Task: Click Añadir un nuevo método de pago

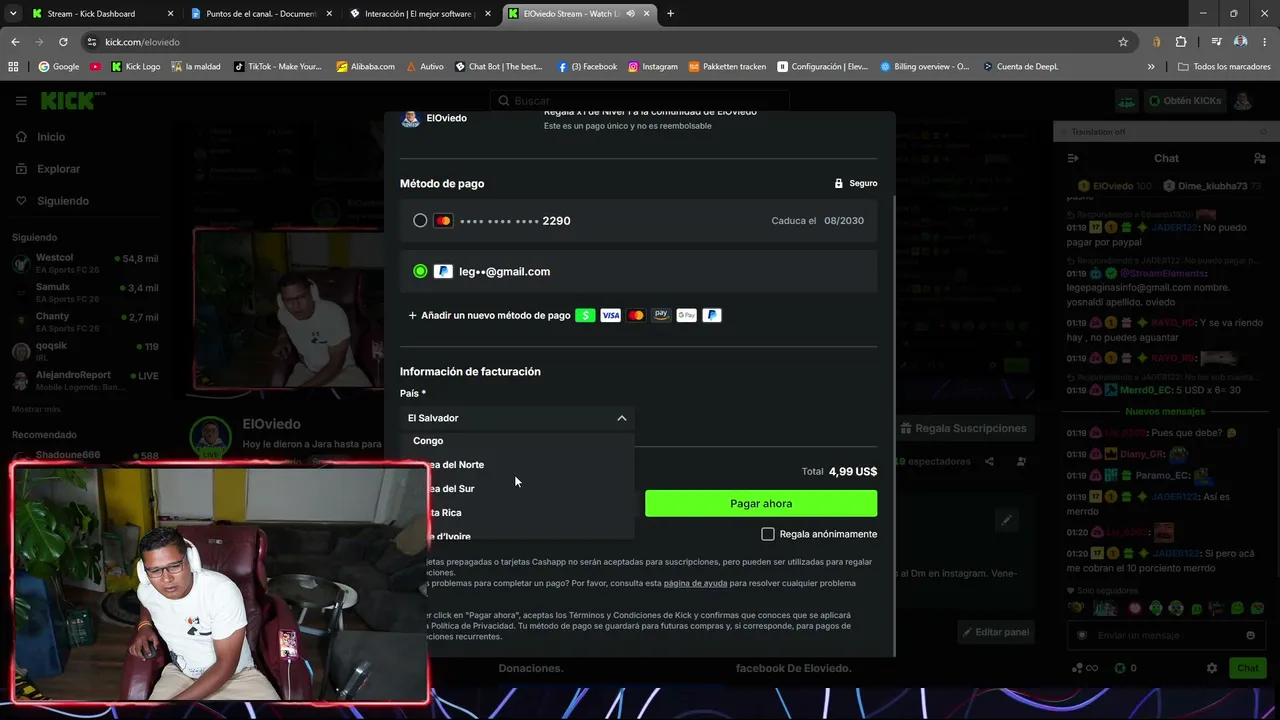Action: pyautogui.click(x=489, y=315)
